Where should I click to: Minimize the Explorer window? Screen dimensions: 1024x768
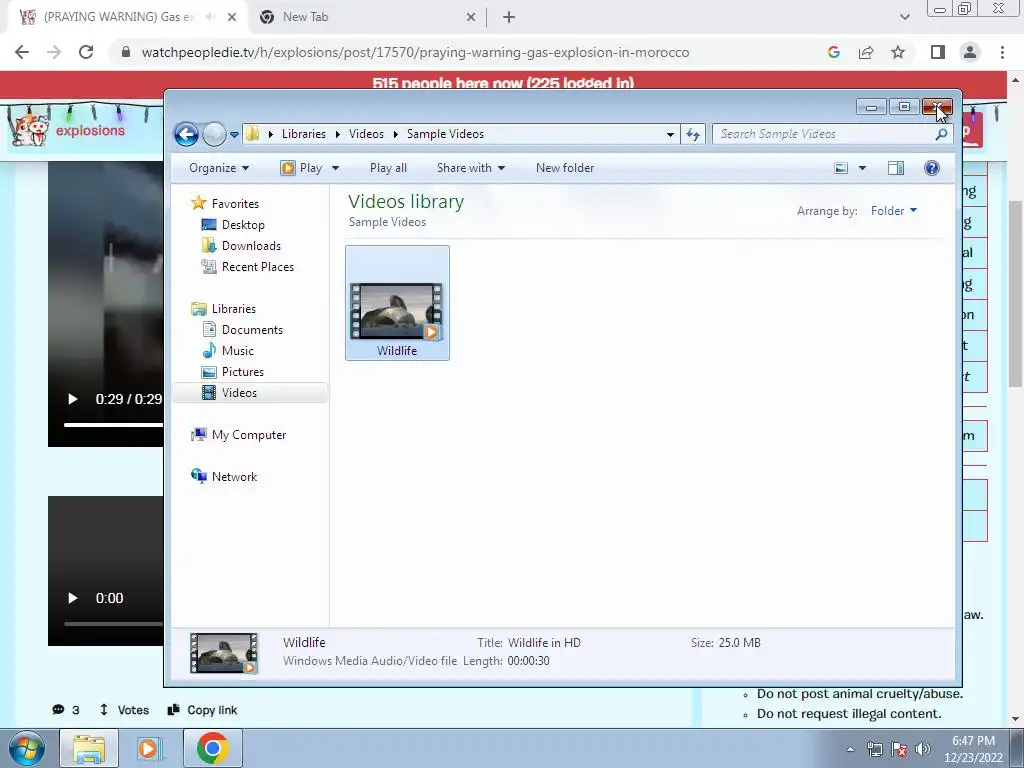click(871, 107)
